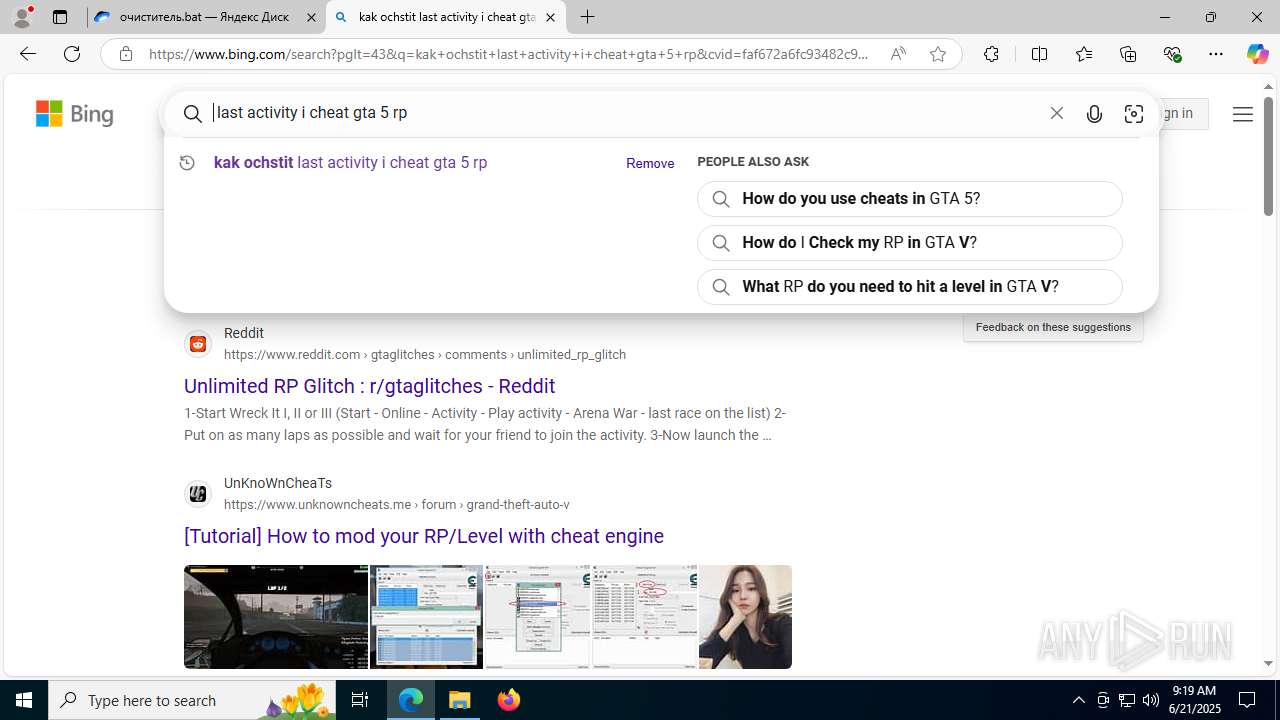Show hidden system tray icons
This screenshot has width=1280, height=720.
click(x=1078, y=700)
